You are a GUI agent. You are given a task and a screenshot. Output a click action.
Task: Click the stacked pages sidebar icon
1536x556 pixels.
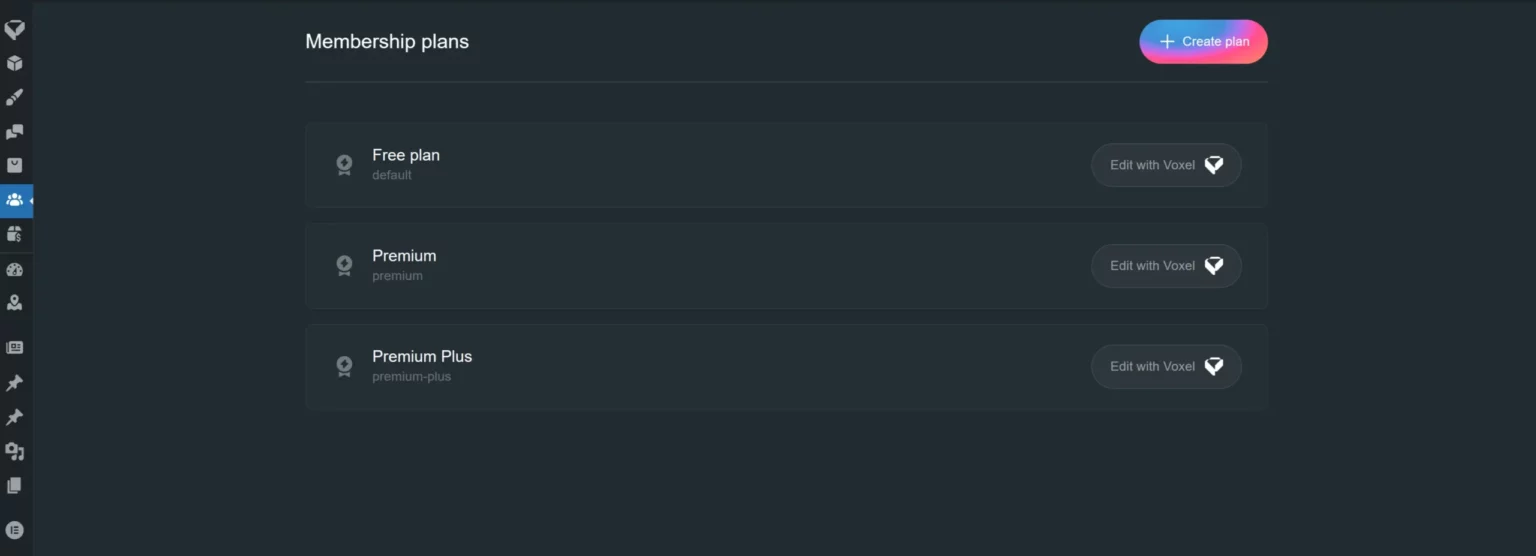[x=14, y=486]
